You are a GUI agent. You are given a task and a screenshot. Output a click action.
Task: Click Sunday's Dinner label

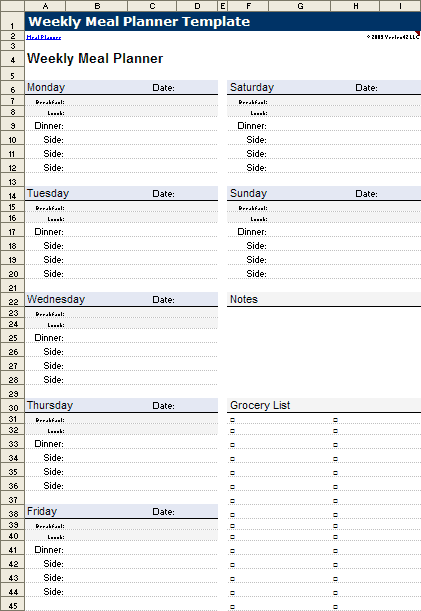[x=252, y=232]
